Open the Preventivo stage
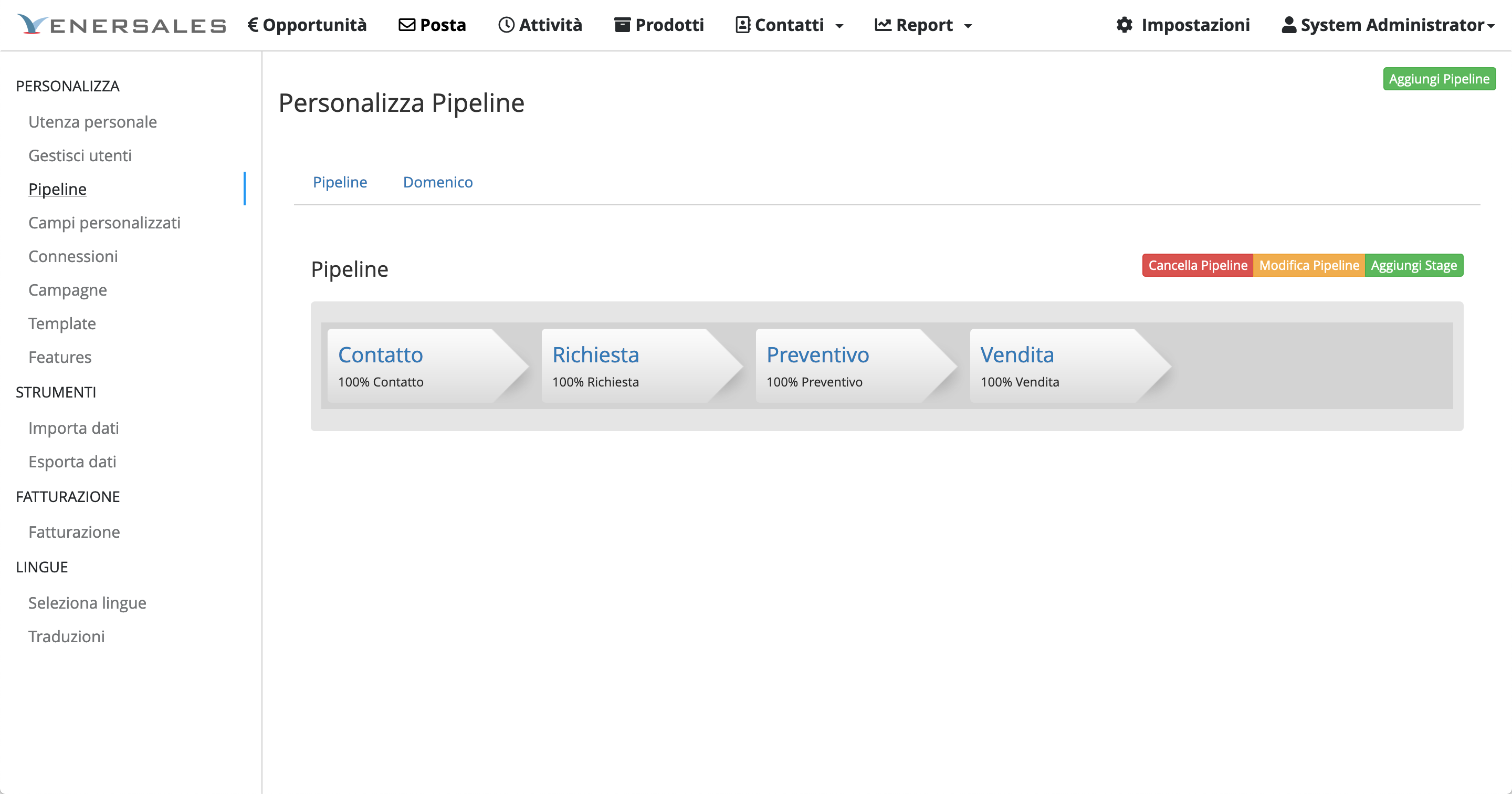The width and height of the screenshot is (1512, 794). [817, 354]
